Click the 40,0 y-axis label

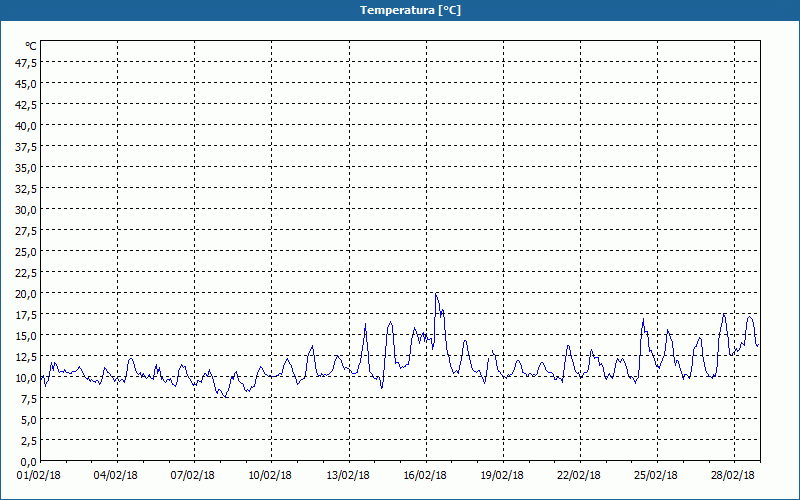pyautogui.click(x=27, y=126)
